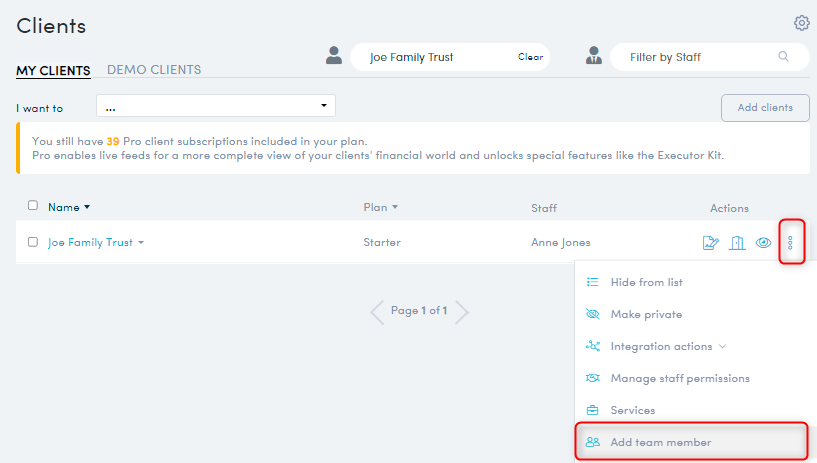Click the staff person icon beside staff filter
This screenshot has height=463, width=817.
[593, 55]
